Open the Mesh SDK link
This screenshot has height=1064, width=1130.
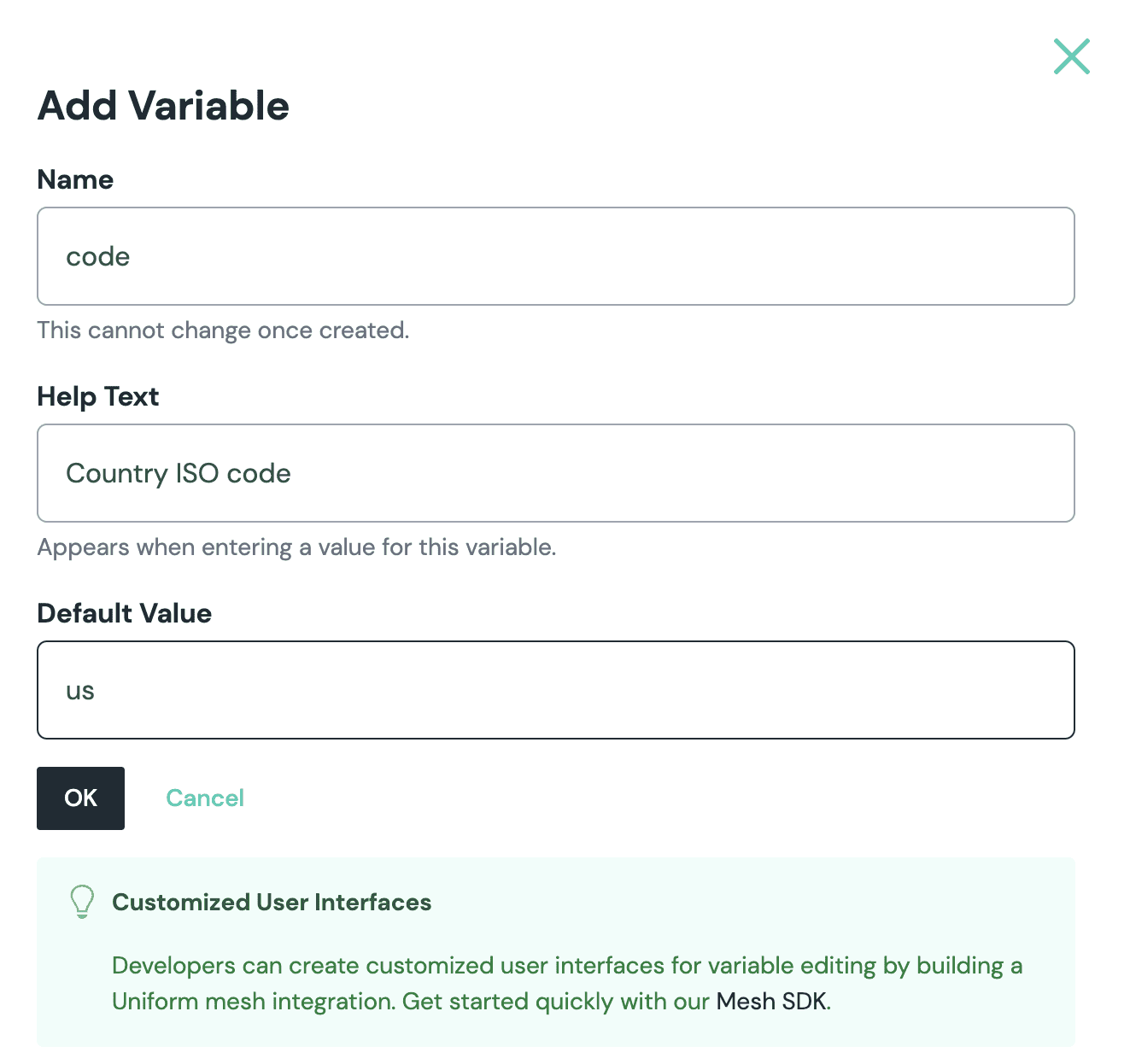click(771, 1001)
